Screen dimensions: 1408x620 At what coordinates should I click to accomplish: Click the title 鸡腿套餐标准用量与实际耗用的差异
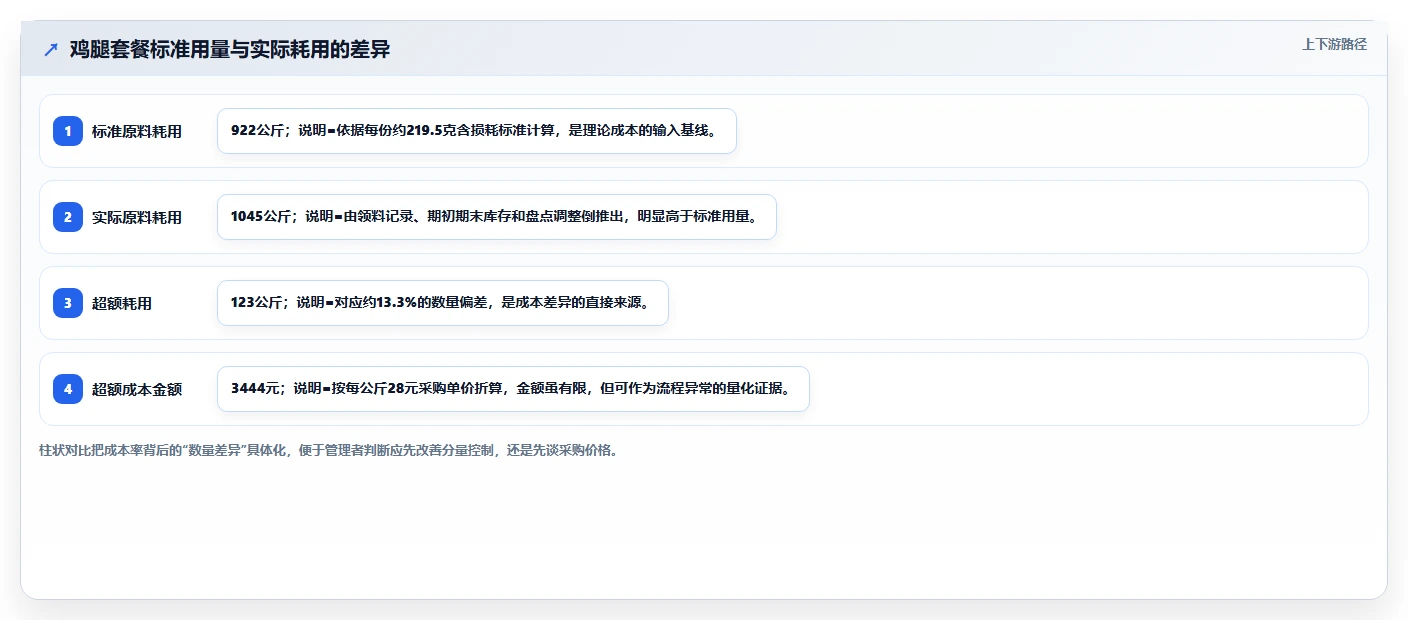[x=230, y=50]
